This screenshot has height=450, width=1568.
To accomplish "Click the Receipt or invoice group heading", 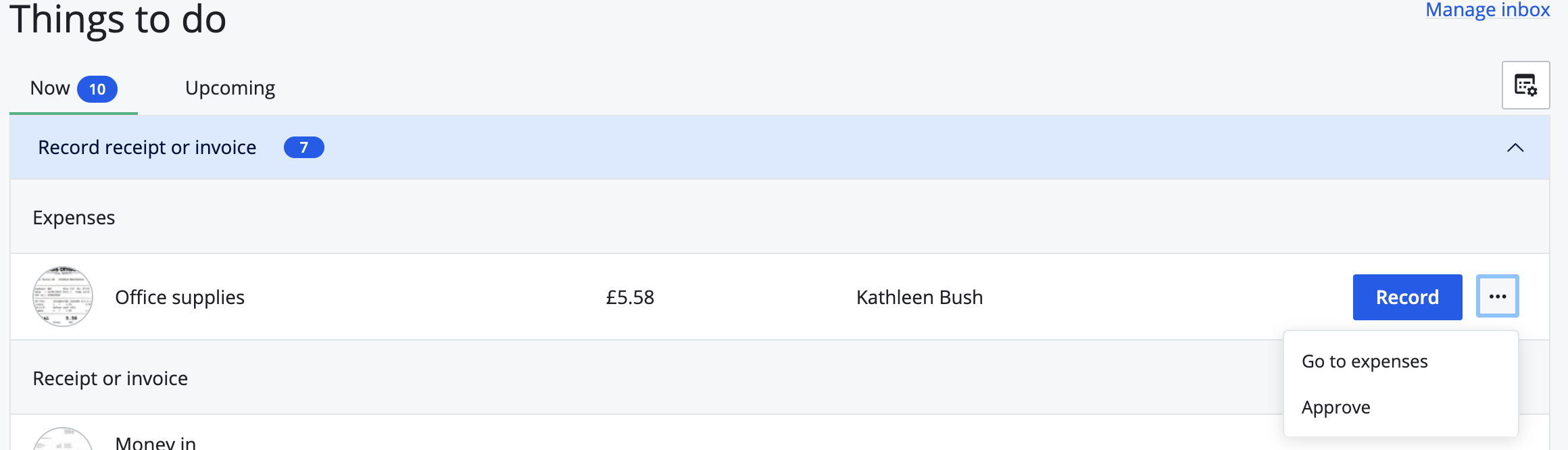I will pyautogui.click(x=110, y=378).
